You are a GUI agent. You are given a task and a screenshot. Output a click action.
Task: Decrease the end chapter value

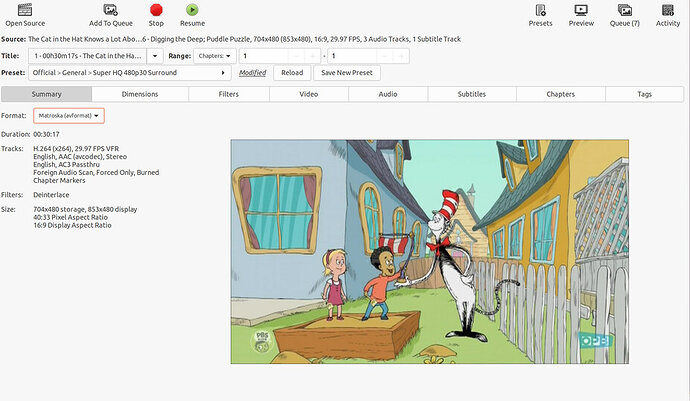pos(385,56)
